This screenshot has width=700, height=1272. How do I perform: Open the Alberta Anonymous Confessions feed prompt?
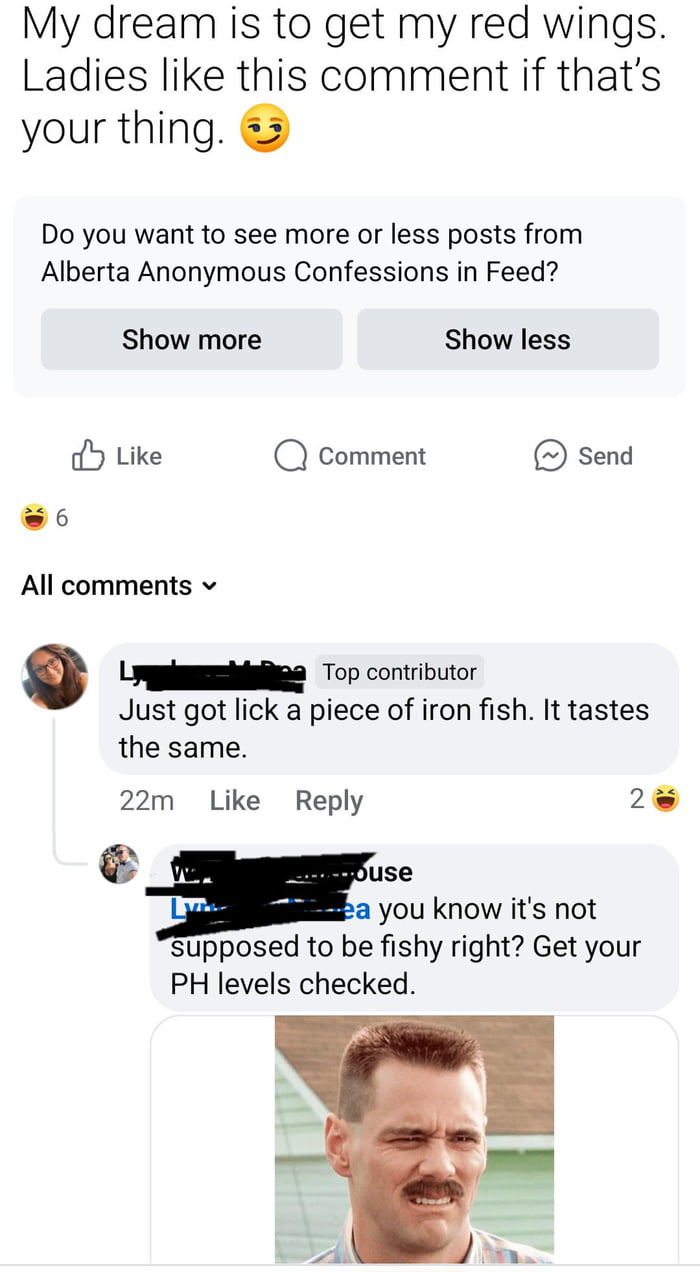[x=312, y=252]
